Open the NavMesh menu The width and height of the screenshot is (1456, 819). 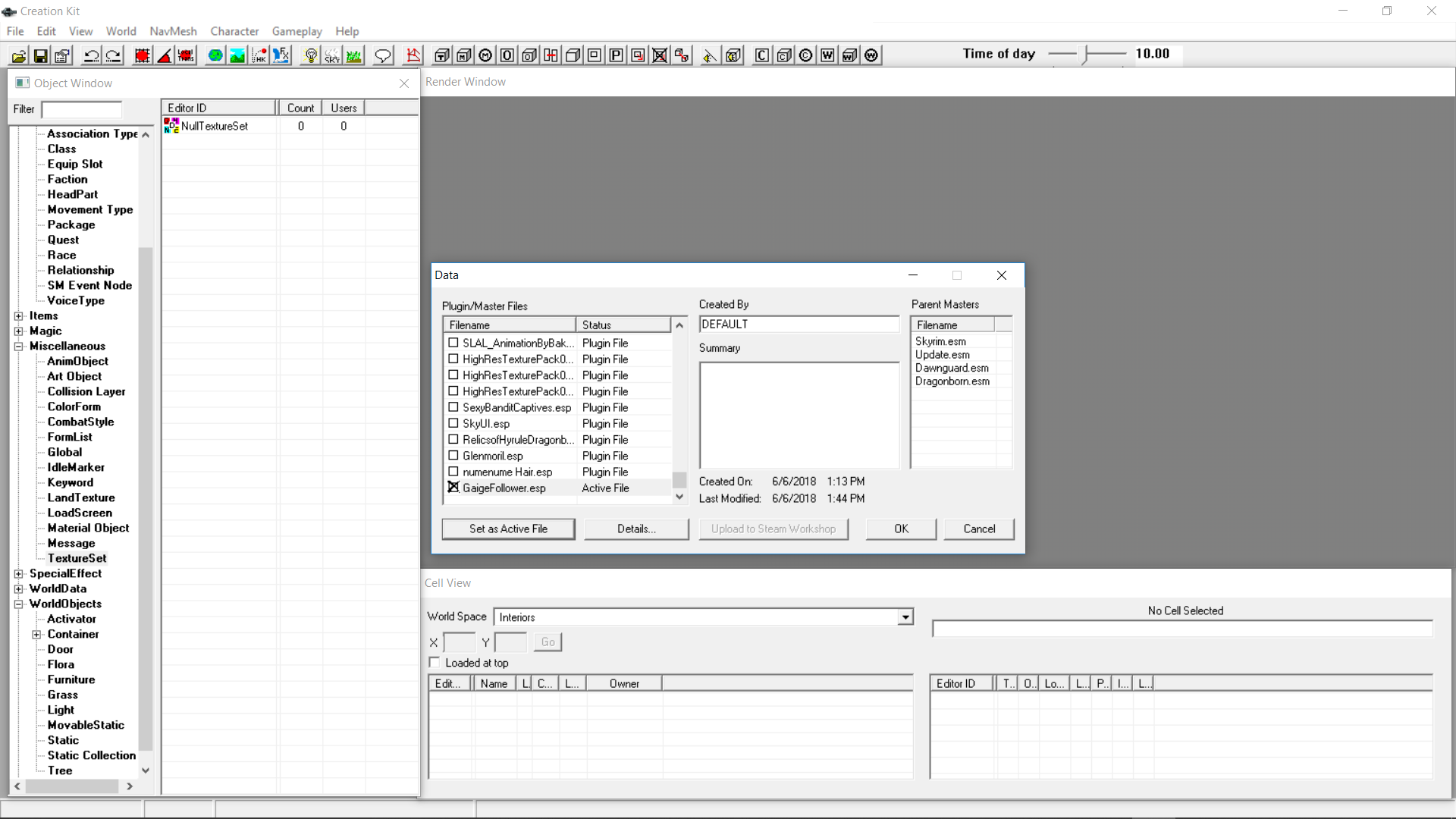point(173,31)
